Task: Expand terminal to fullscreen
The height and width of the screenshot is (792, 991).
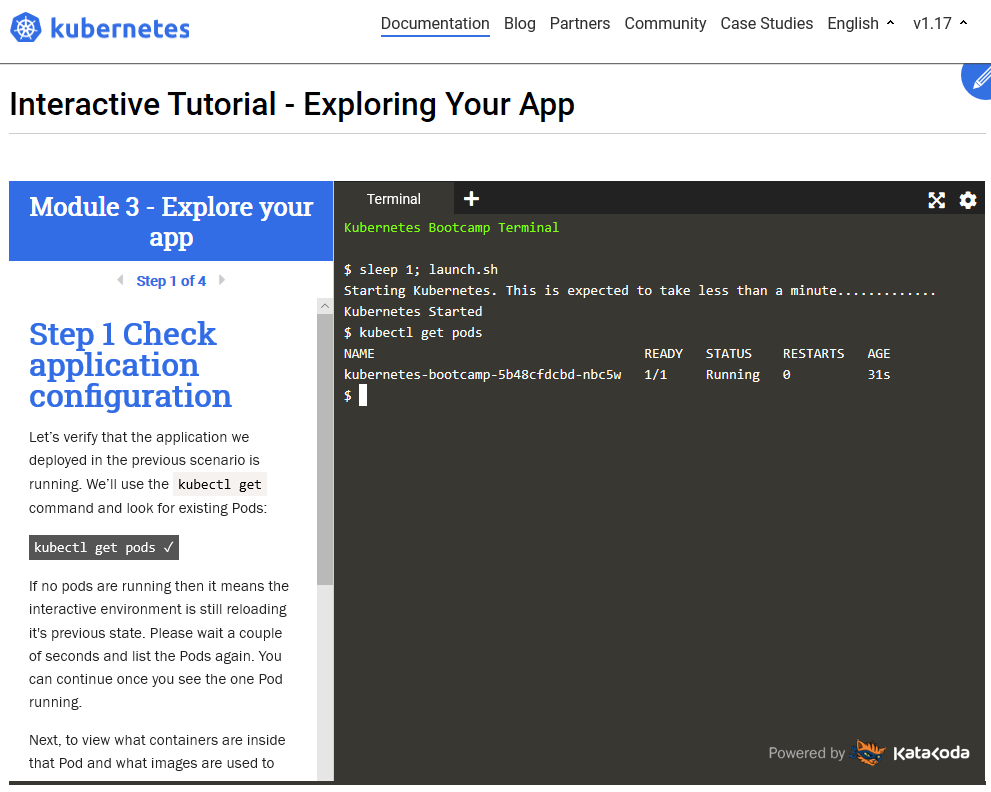Action: tap(936, 200)
